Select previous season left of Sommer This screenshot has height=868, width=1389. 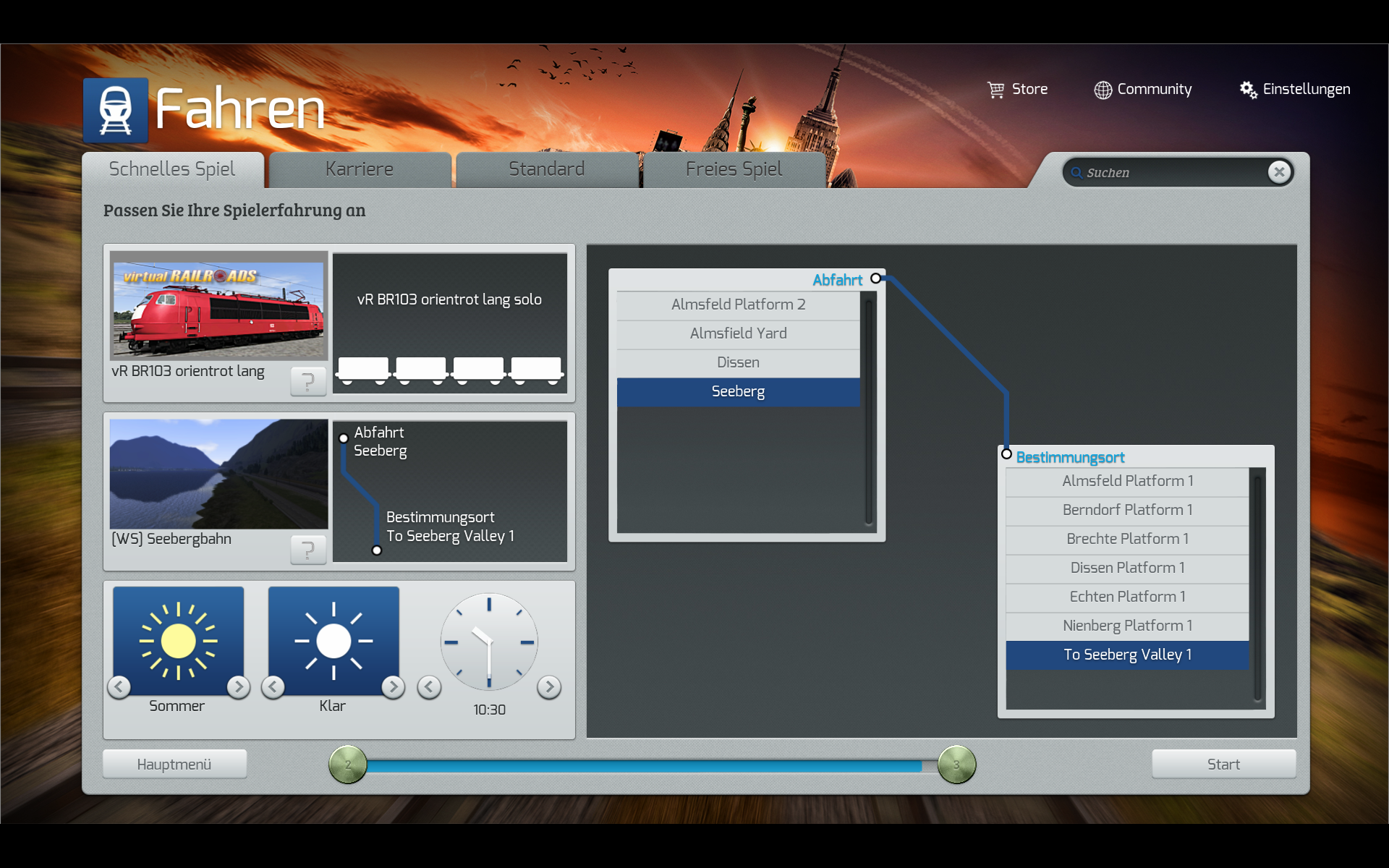pyautogui.click(x=119, y=686)
